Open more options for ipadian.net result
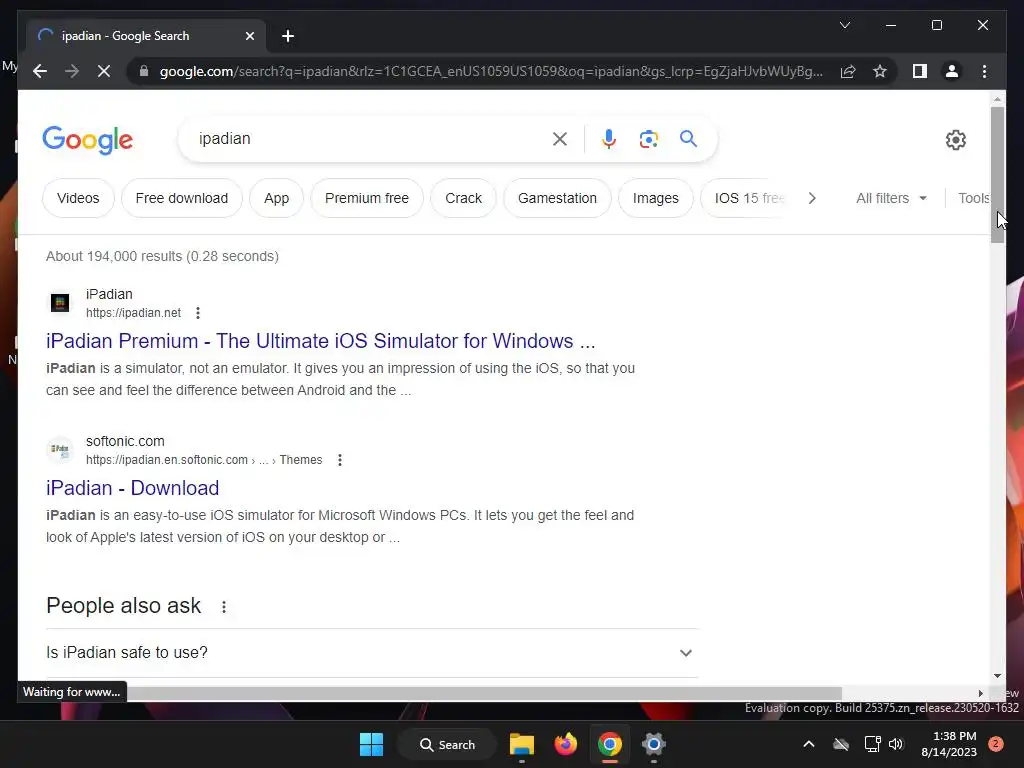The width and height of the screenshot is (1024, 768). coord(198,313)
